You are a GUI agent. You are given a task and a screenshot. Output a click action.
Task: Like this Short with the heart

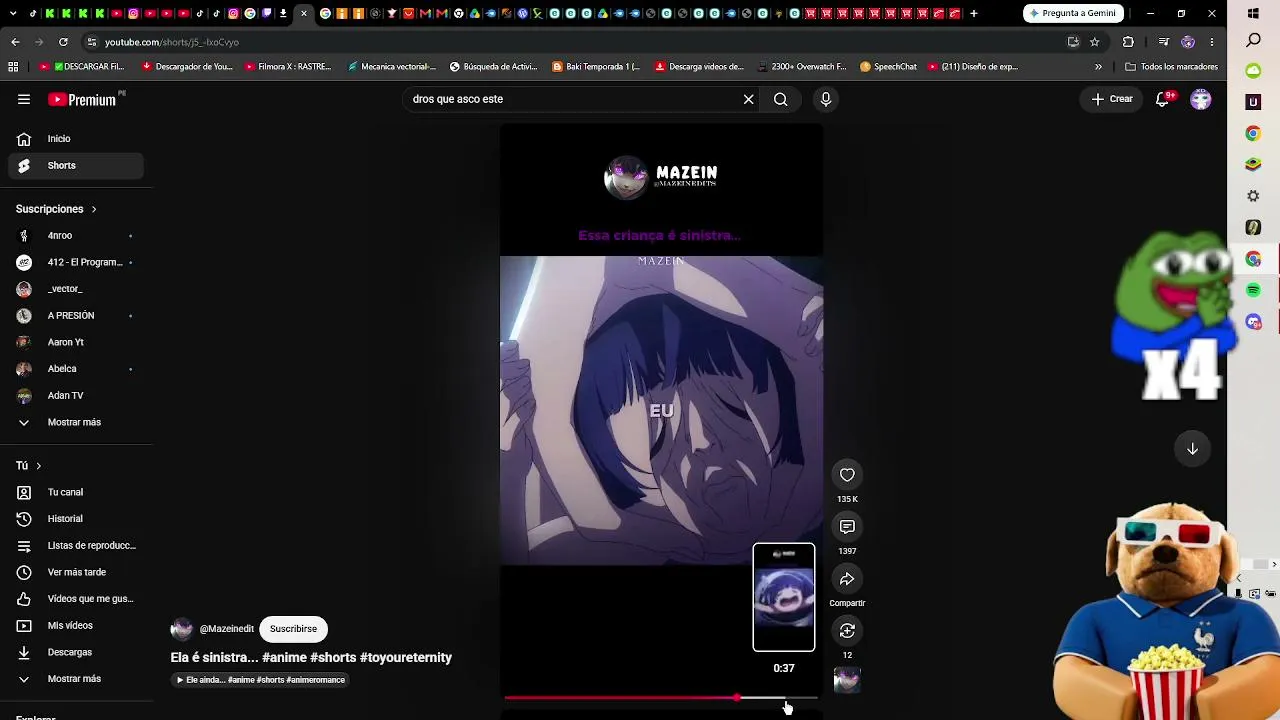[847, 475]
